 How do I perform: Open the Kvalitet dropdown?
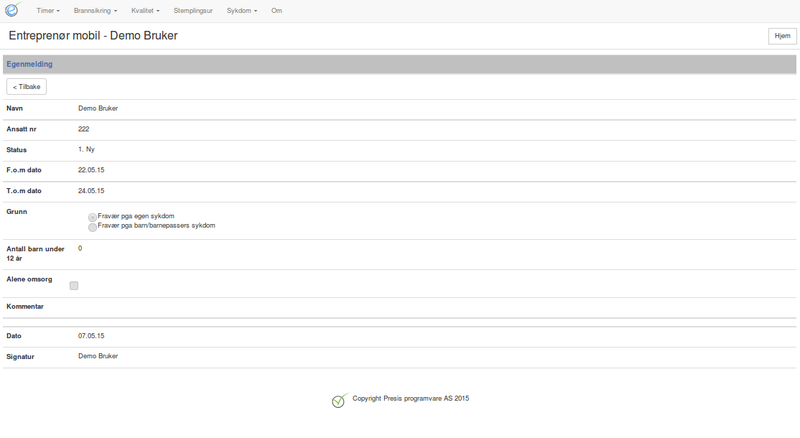pyautogui.click(x=145, y=10)
